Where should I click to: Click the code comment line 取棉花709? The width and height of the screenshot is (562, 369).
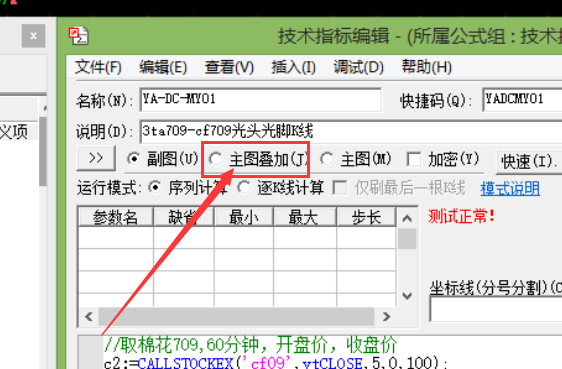point(250,345)
